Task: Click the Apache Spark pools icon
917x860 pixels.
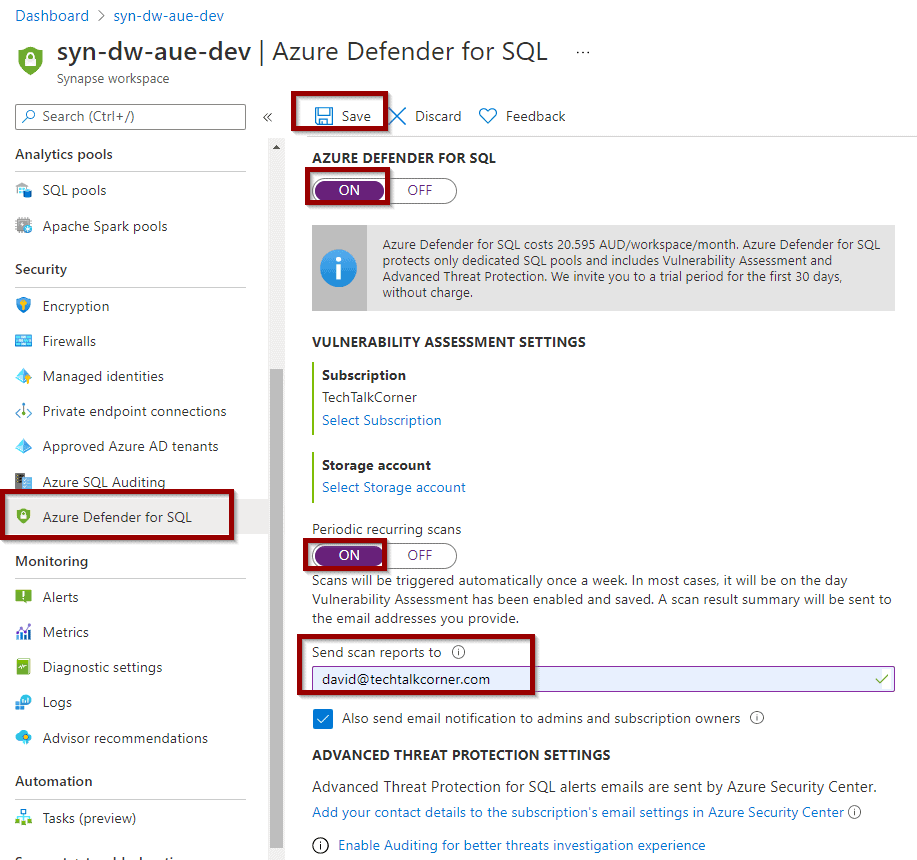Action: [x=23, y=226]
